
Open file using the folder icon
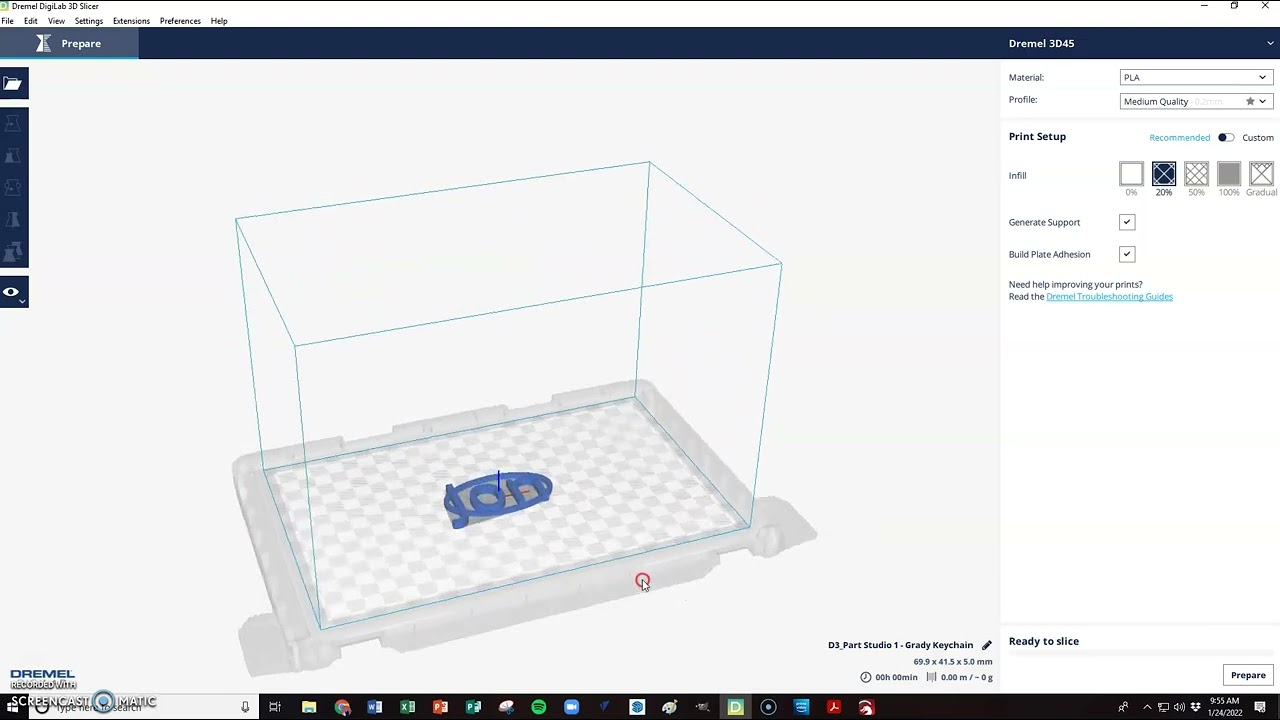click(x=13, y=84)
